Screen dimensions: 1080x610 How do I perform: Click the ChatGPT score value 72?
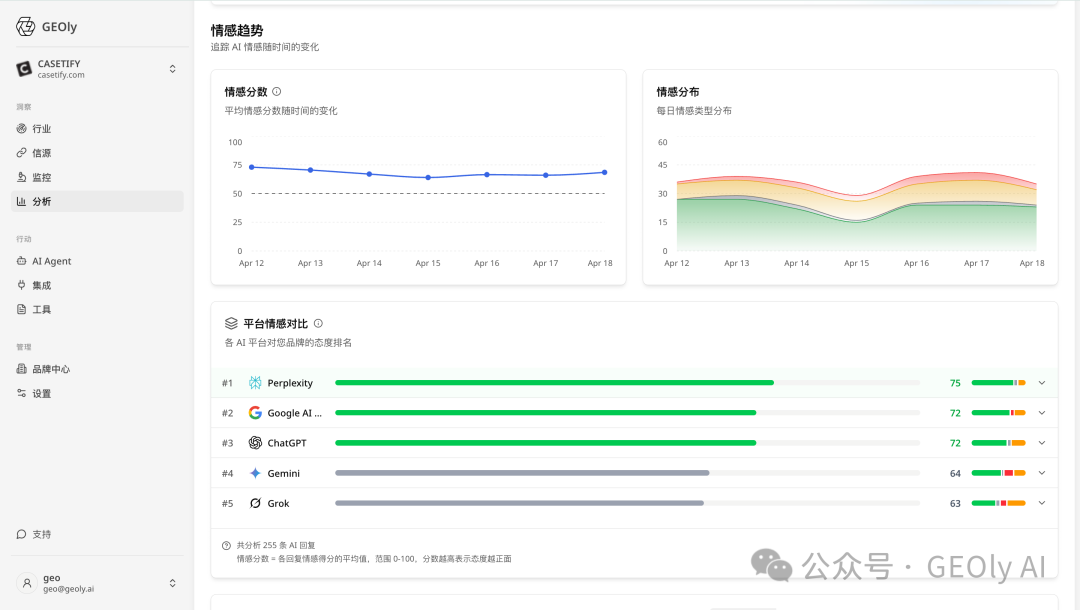[955, 443]
